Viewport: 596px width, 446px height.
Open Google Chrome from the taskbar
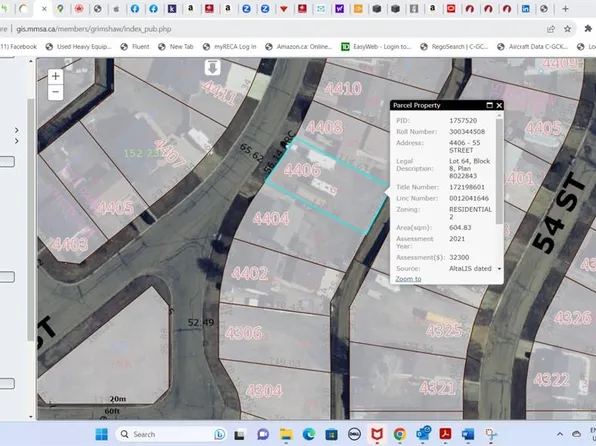pos(399,434)
